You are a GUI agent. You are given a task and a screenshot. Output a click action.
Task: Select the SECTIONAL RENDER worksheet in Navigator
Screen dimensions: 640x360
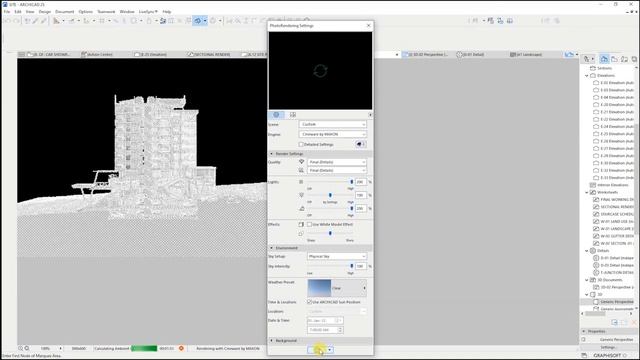tap(616, 207)
